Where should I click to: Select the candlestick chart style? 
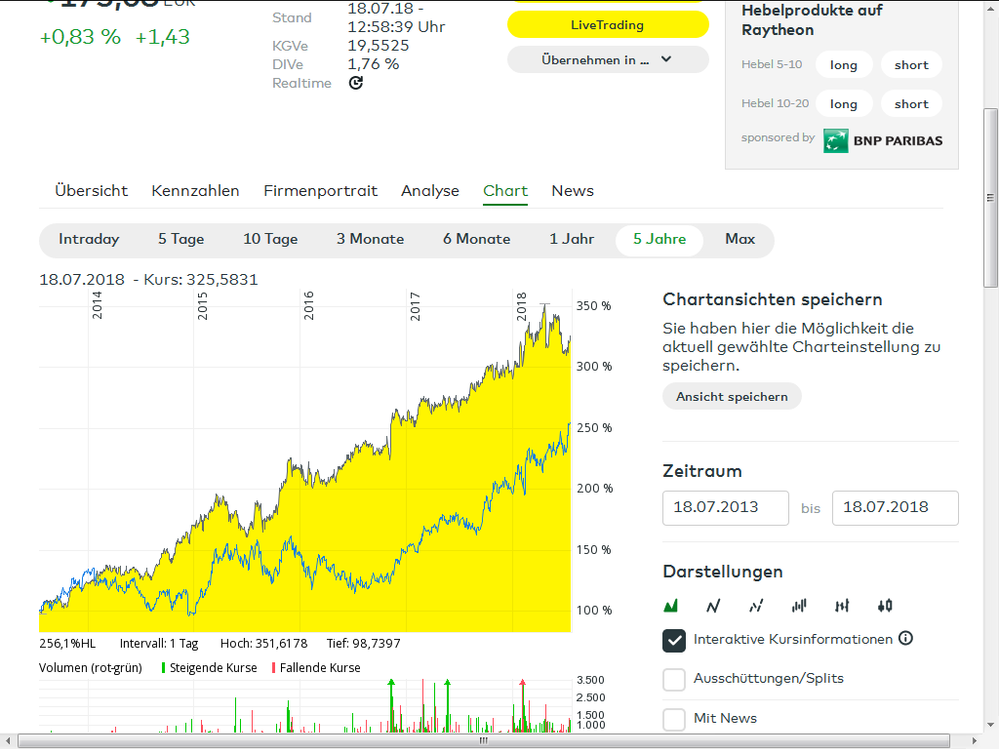[883, 605]
